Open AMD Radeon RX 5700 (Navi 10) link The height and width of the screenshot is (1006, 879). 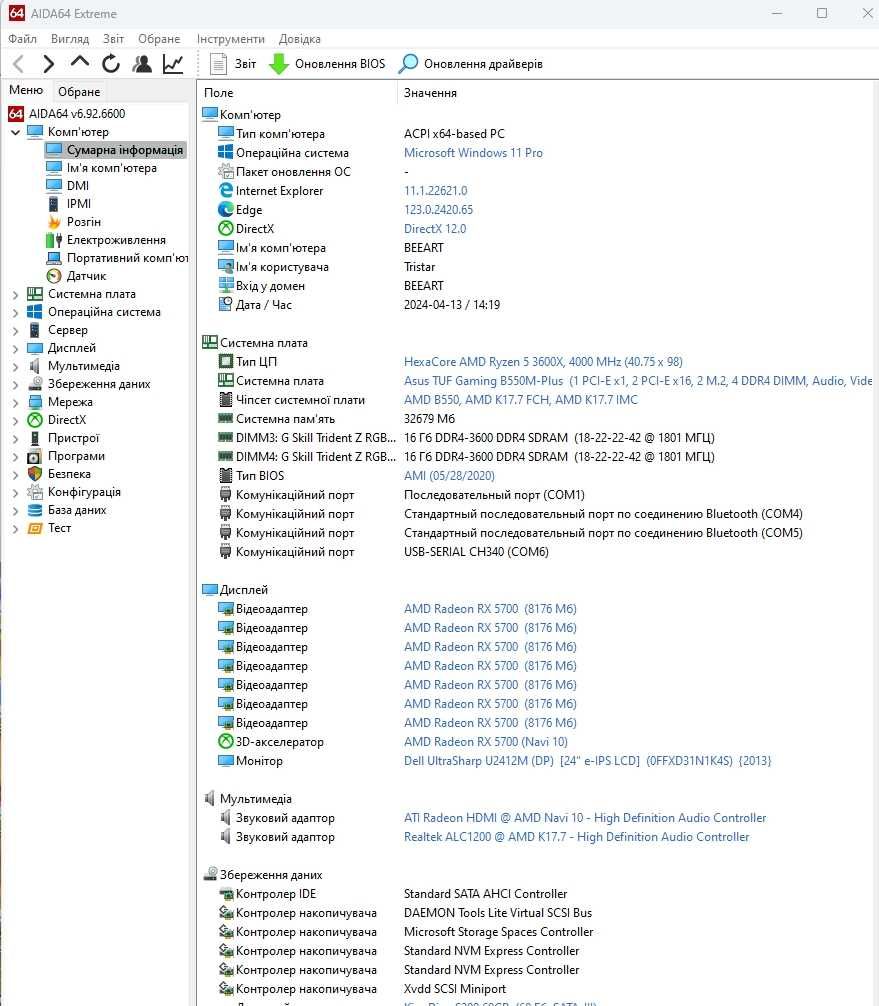click(486, 742)
